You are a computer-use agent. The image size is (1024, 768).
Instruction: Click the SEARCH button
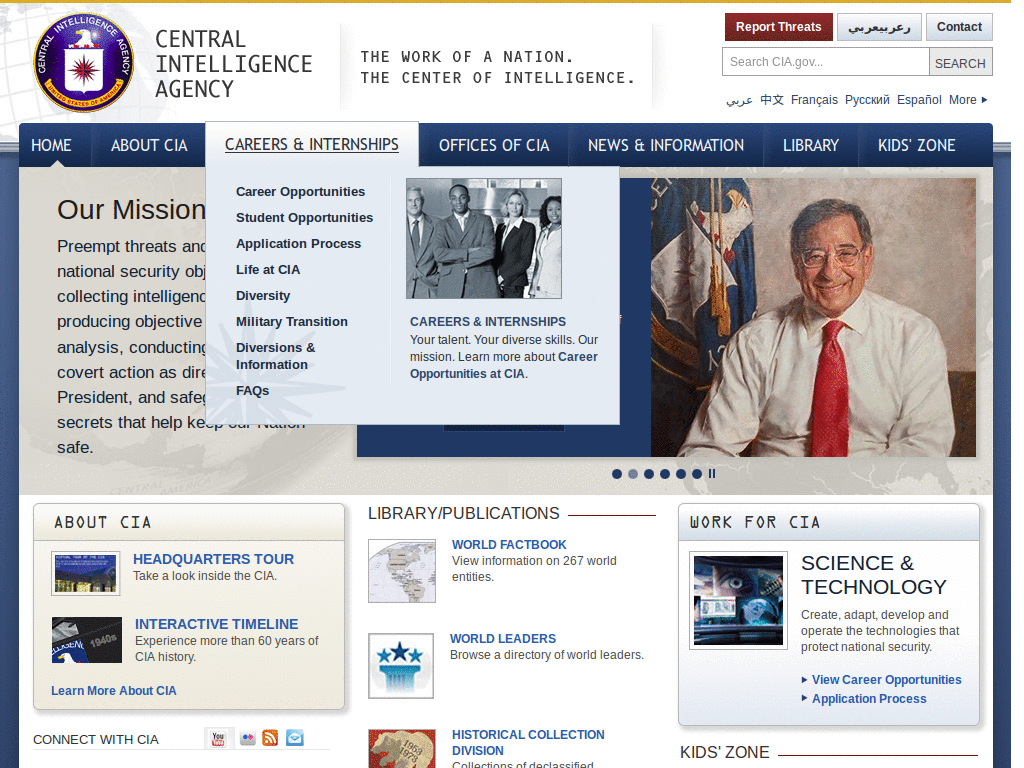[960, 62]
